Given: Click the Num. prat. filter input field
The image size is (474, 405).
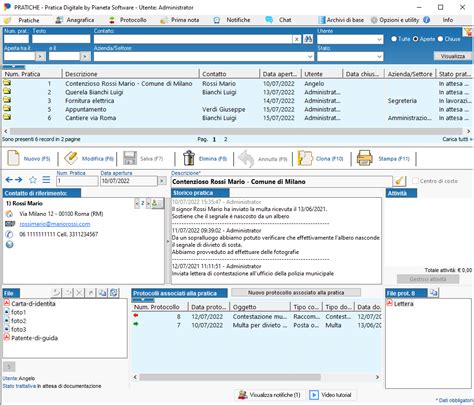Looking at the screenshot, I should click(x=16, y=39).
